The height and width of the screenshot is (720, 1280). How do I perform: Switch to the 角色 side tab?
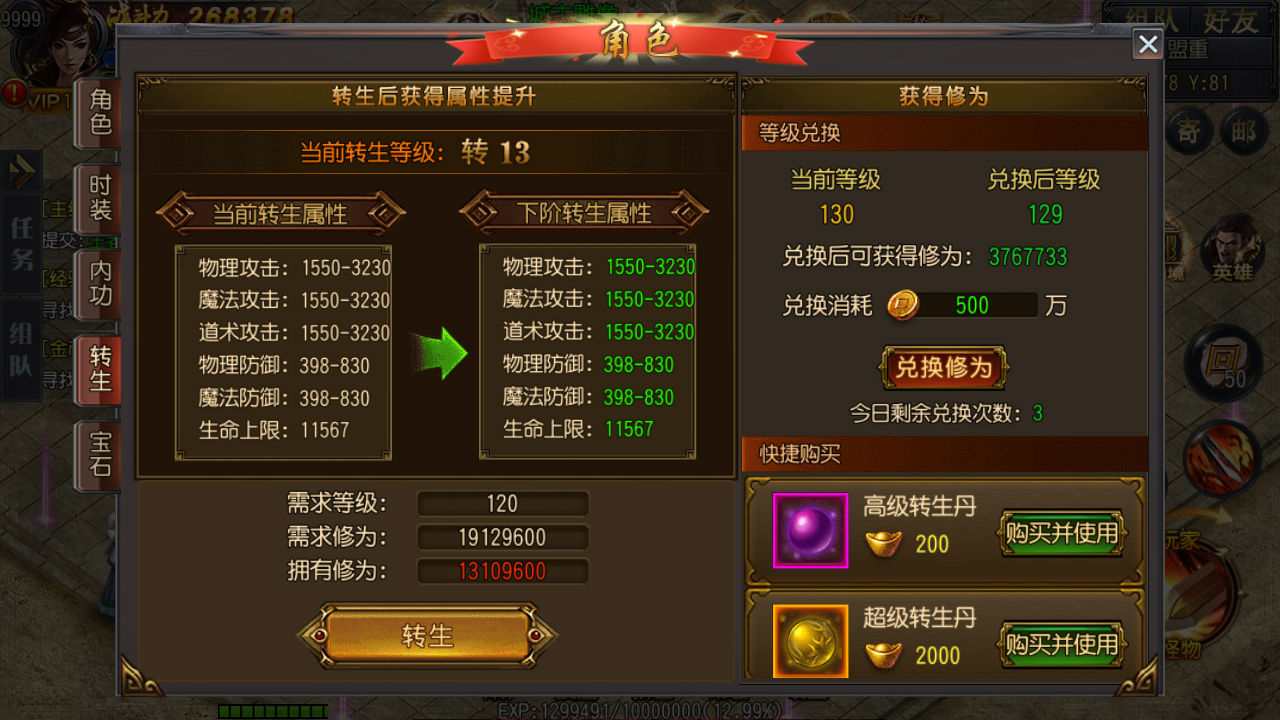(x=100, y=112)
